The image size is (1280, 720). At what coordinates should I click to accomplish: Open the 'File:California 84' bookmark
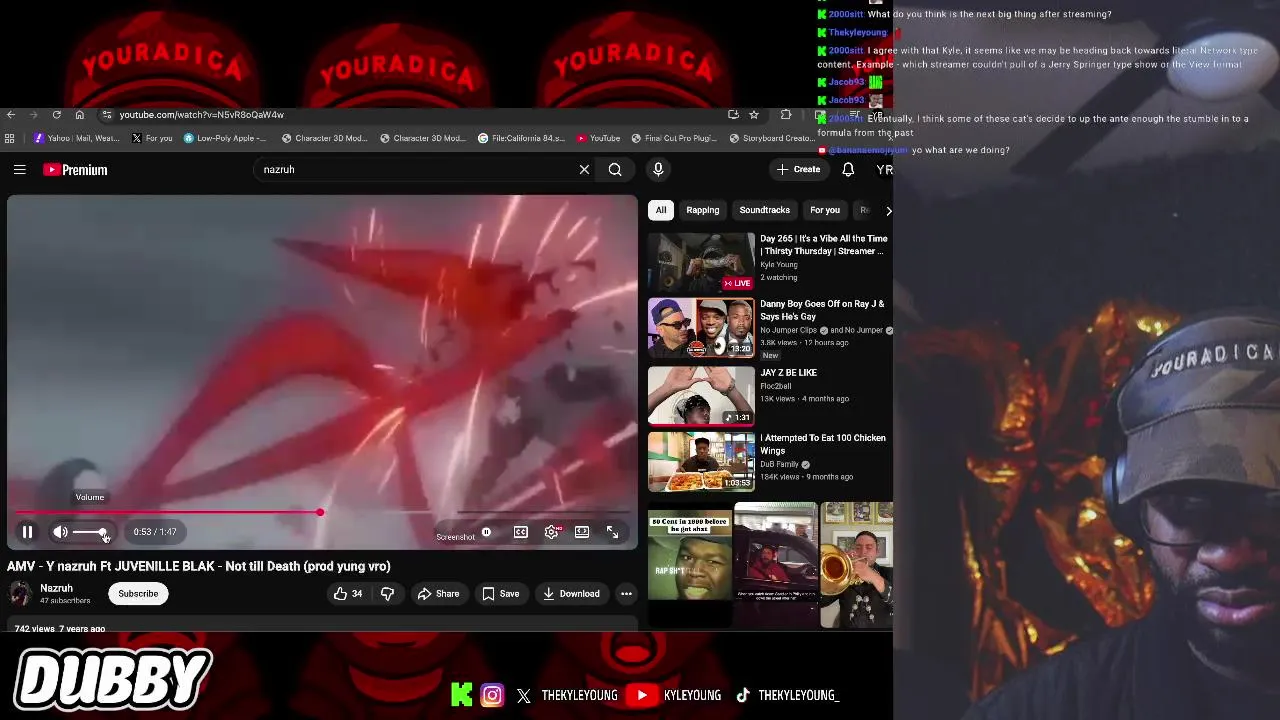click(x=521, y=138)
